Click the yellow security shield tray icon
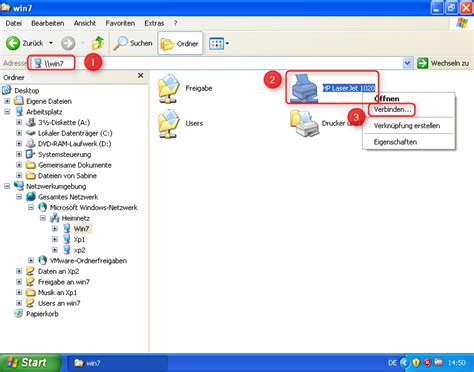Viewport: 474px width, 372px height. click(x=416, y=363)
